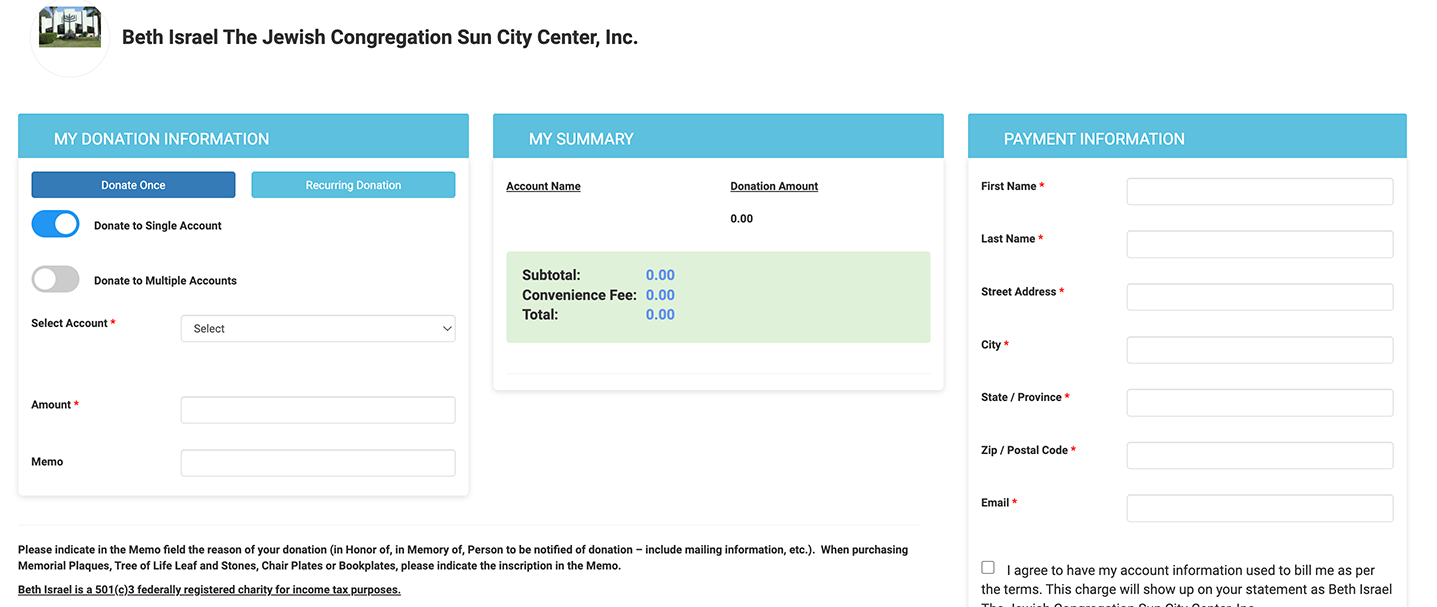Click the Beth Israel congregation logo image
The height and width of the screenshot is (607, 1437).
click(x=70, y=28)
